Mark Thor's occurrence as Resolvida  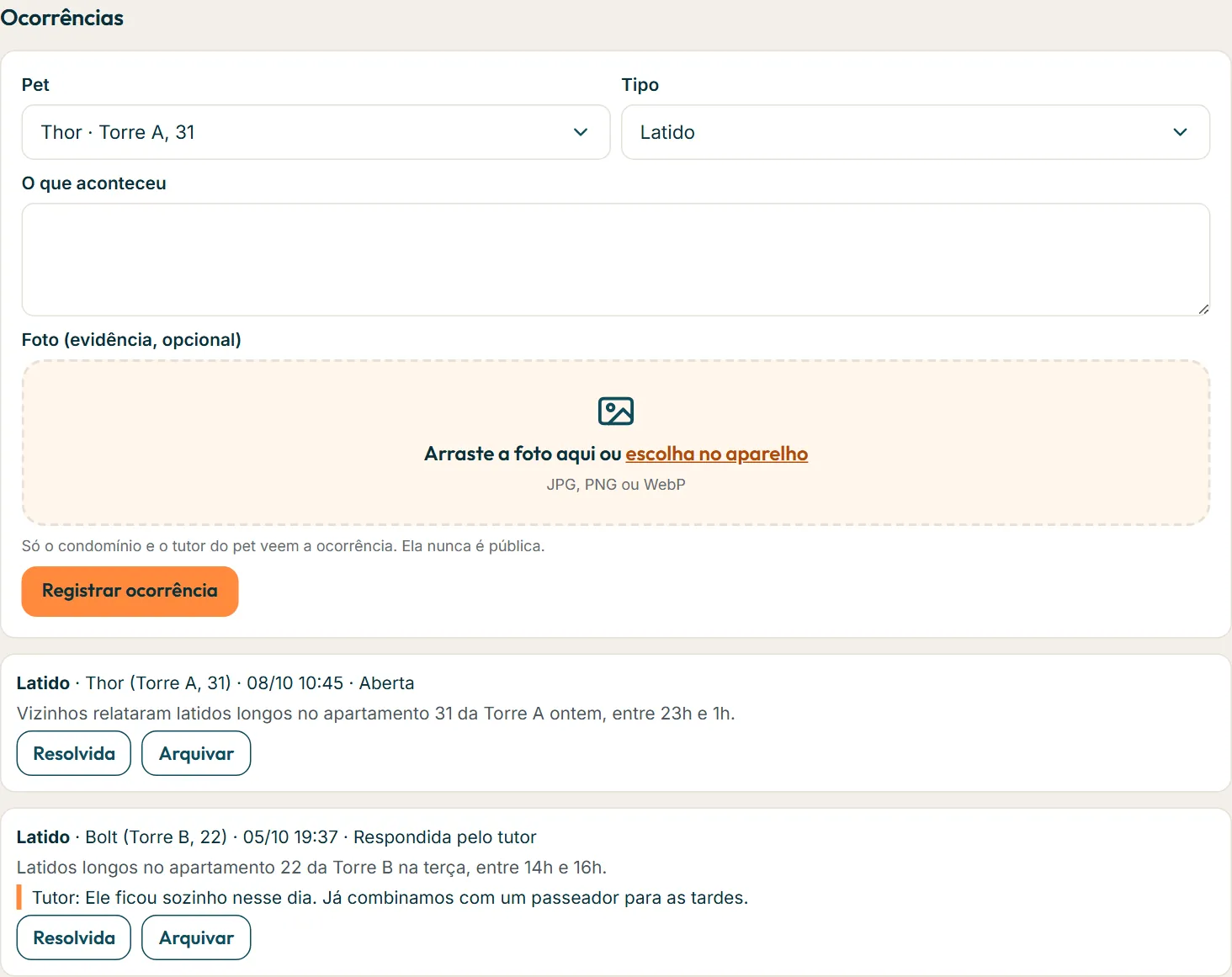[74, 753]
